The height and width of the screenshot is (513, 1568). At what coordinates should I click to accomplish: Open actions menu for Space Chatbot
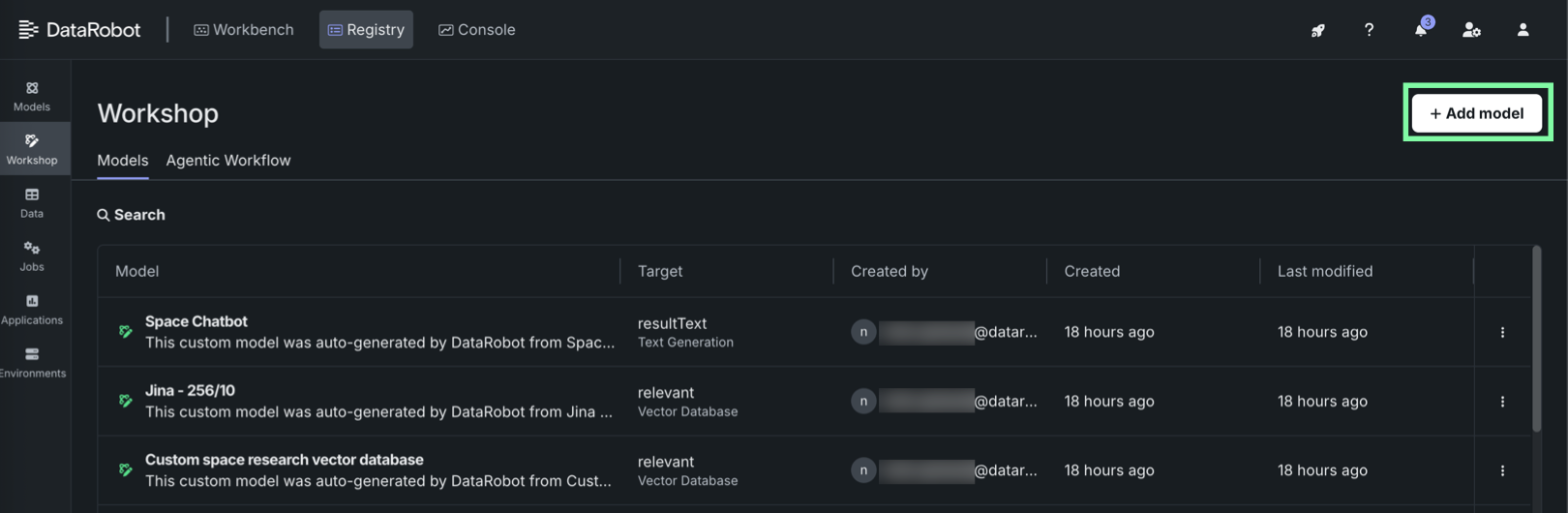click(x=1502, y=332)
